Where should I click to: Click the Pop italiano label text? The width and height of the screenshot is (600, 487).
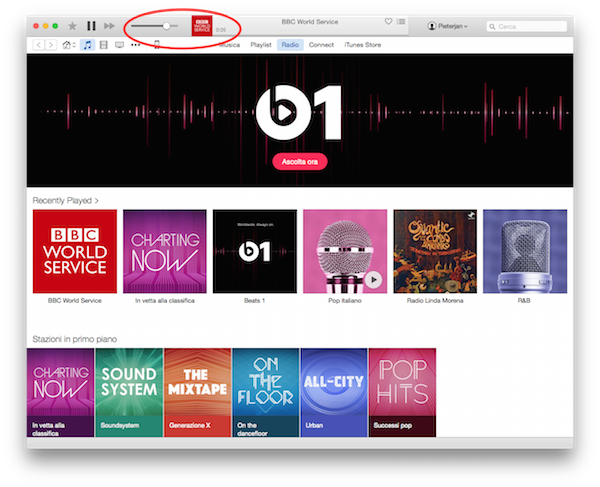pos(345,301)
